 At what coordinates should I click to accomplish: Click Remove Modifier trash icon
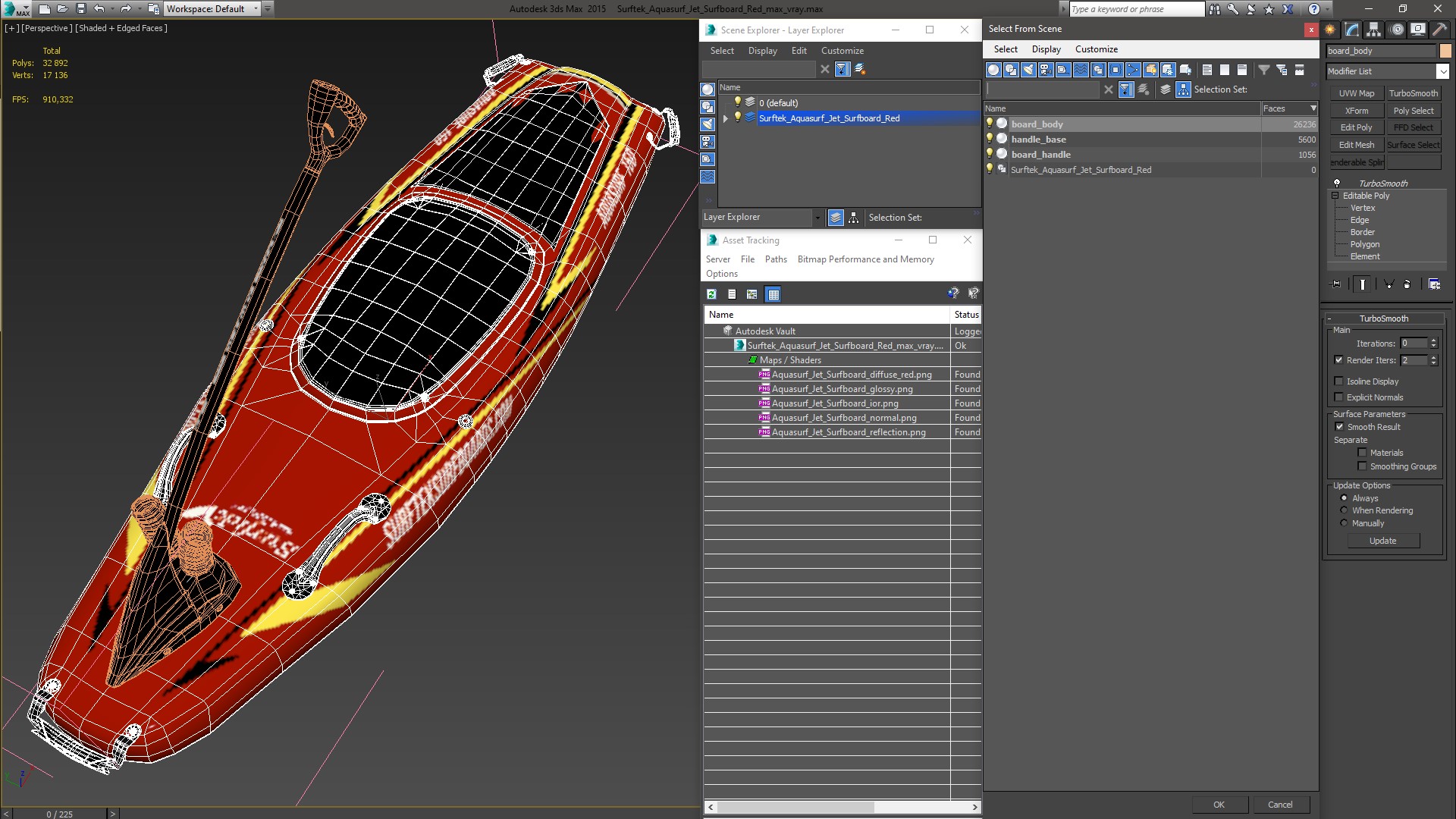pyautogui.click(x=1407, y=284)
